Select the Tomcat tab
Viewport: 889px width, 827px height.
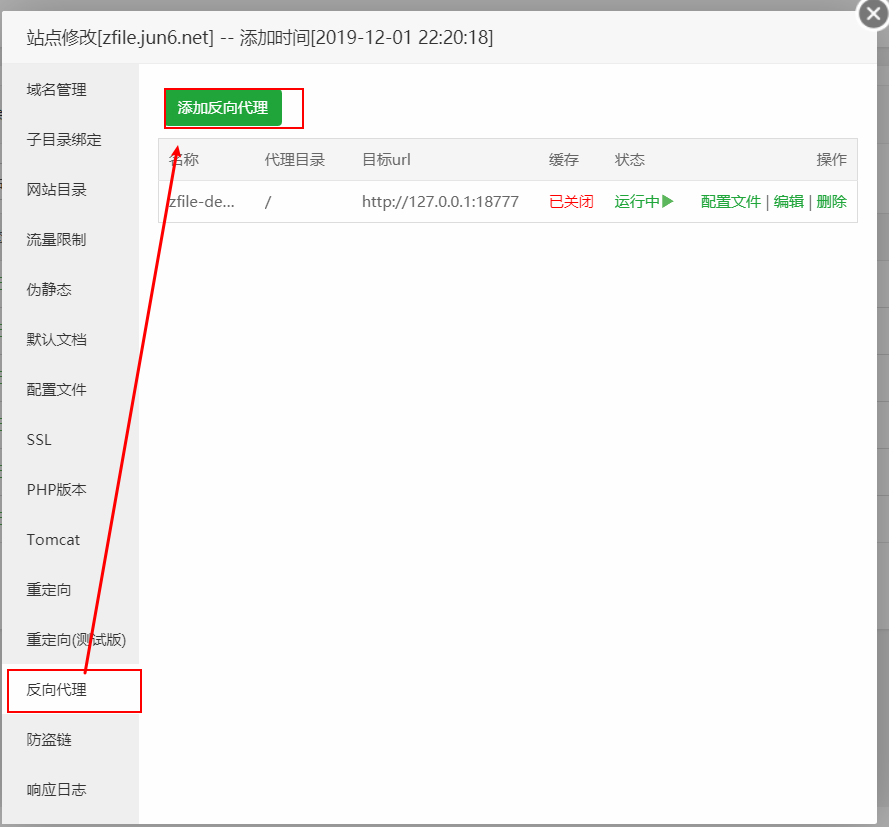coord(53,540)
